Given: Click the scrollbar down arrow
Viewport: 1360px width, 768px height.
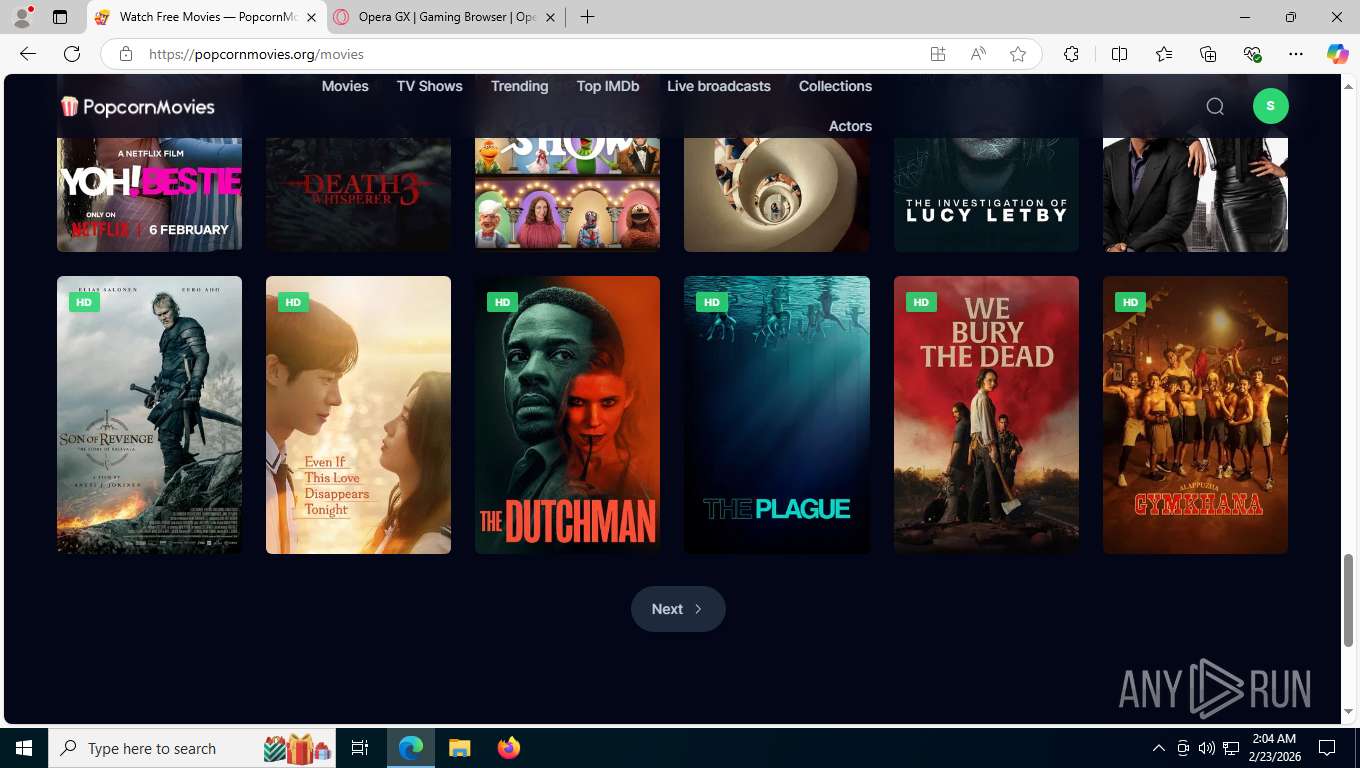Looking at the screenshot, I should coord(1348,712).
